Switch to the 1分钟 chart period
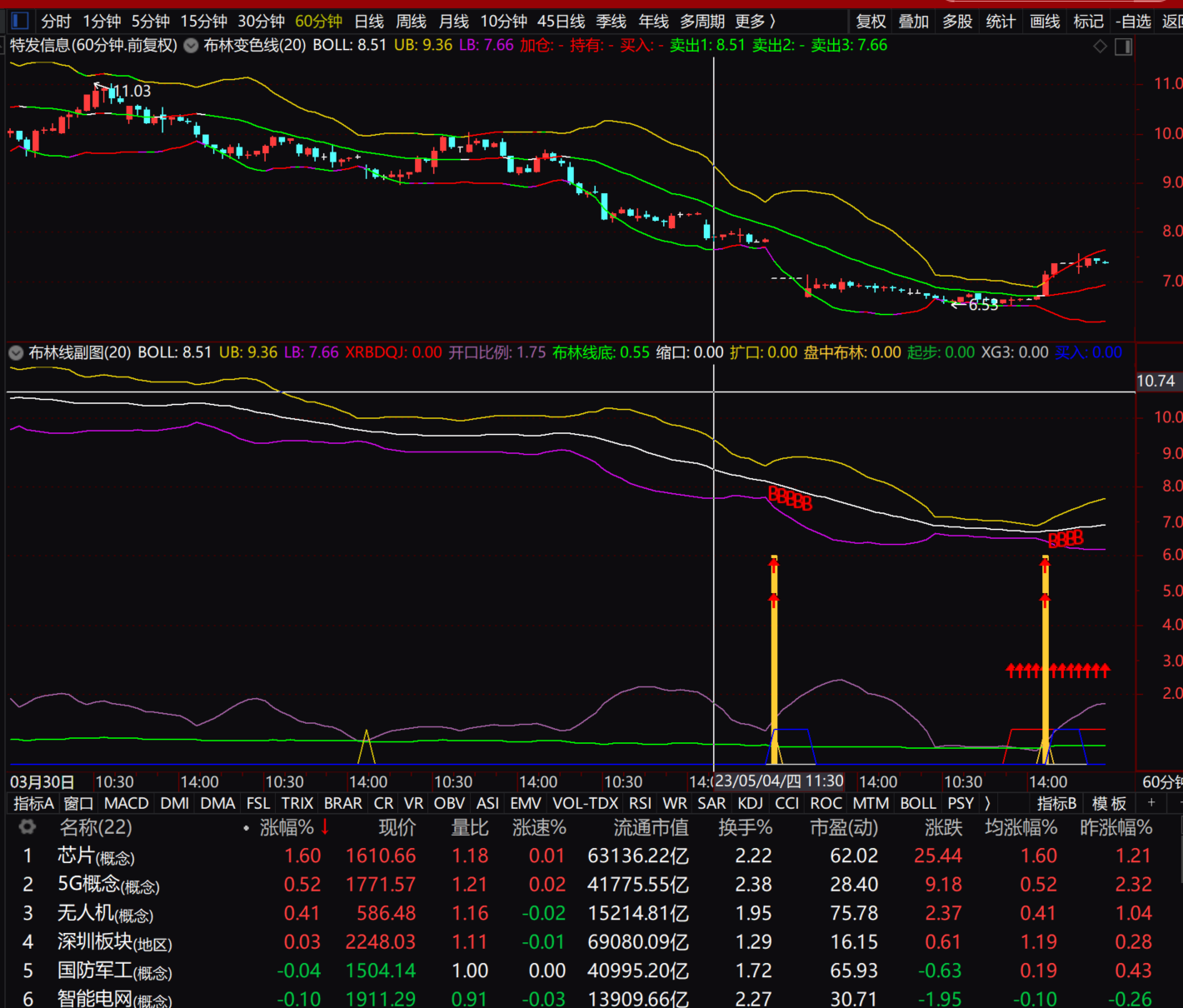1183x1008 pixels. click(102, 21)
